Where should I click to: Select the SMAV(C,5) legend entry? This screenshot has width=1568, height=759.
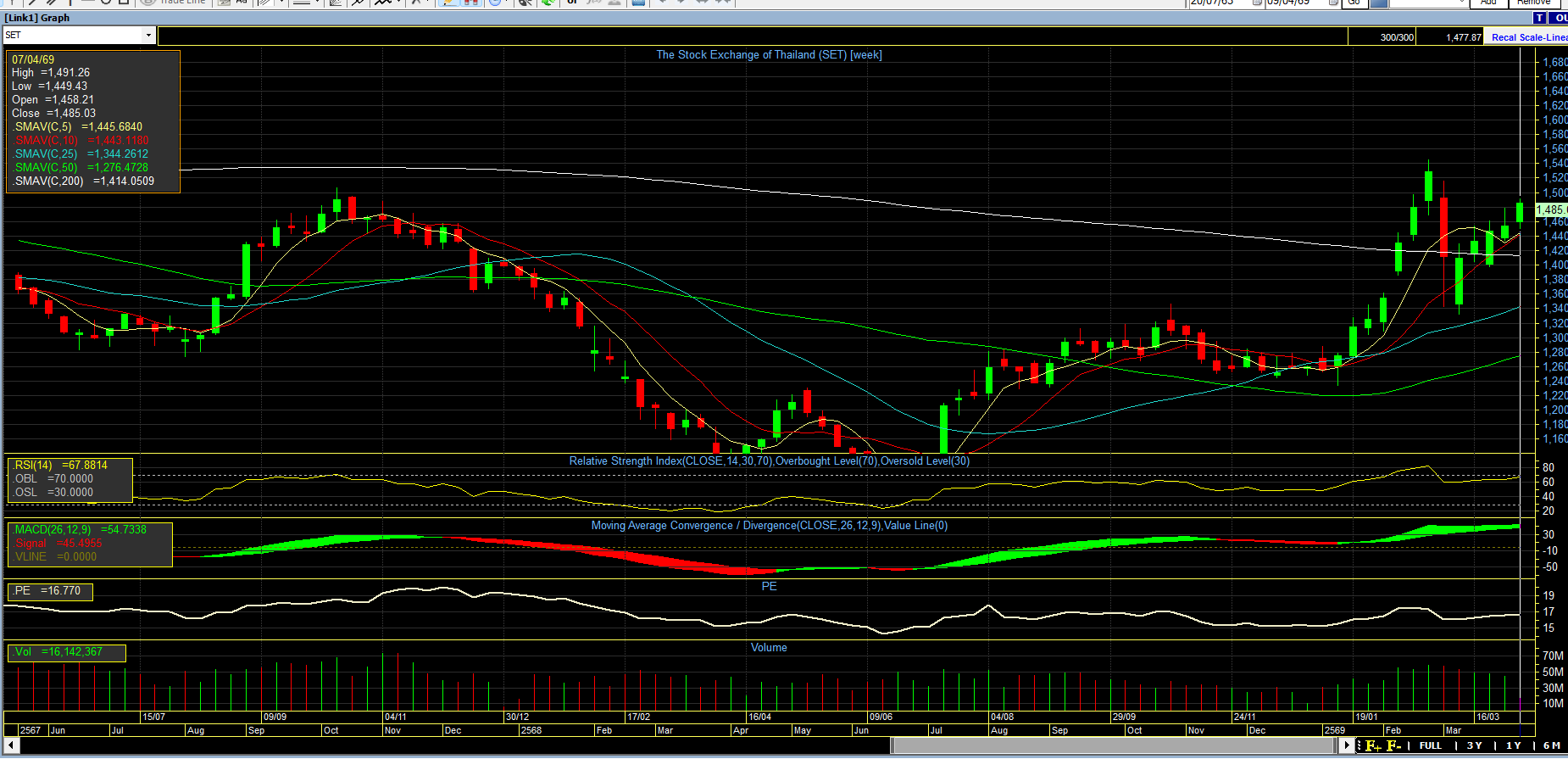click(x=77, y=127)
